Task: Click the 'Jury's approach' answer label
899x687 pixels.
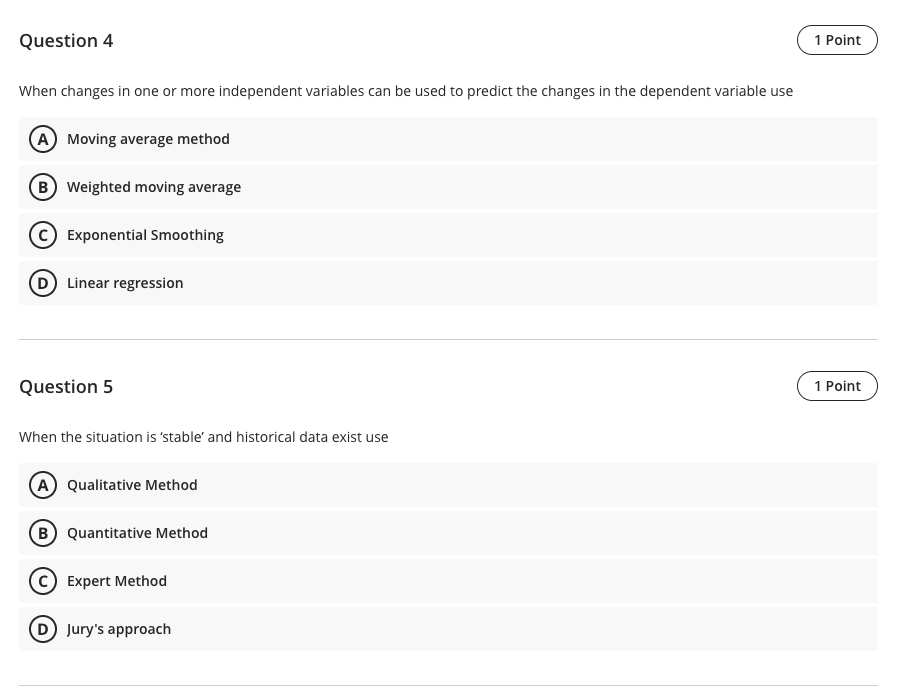Action: 119,629
